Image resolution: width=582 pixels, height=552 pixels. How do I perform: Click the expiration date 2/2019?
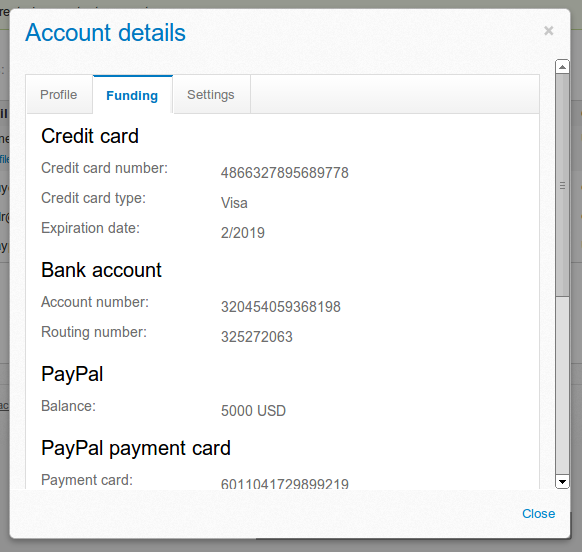coord(243,233)
